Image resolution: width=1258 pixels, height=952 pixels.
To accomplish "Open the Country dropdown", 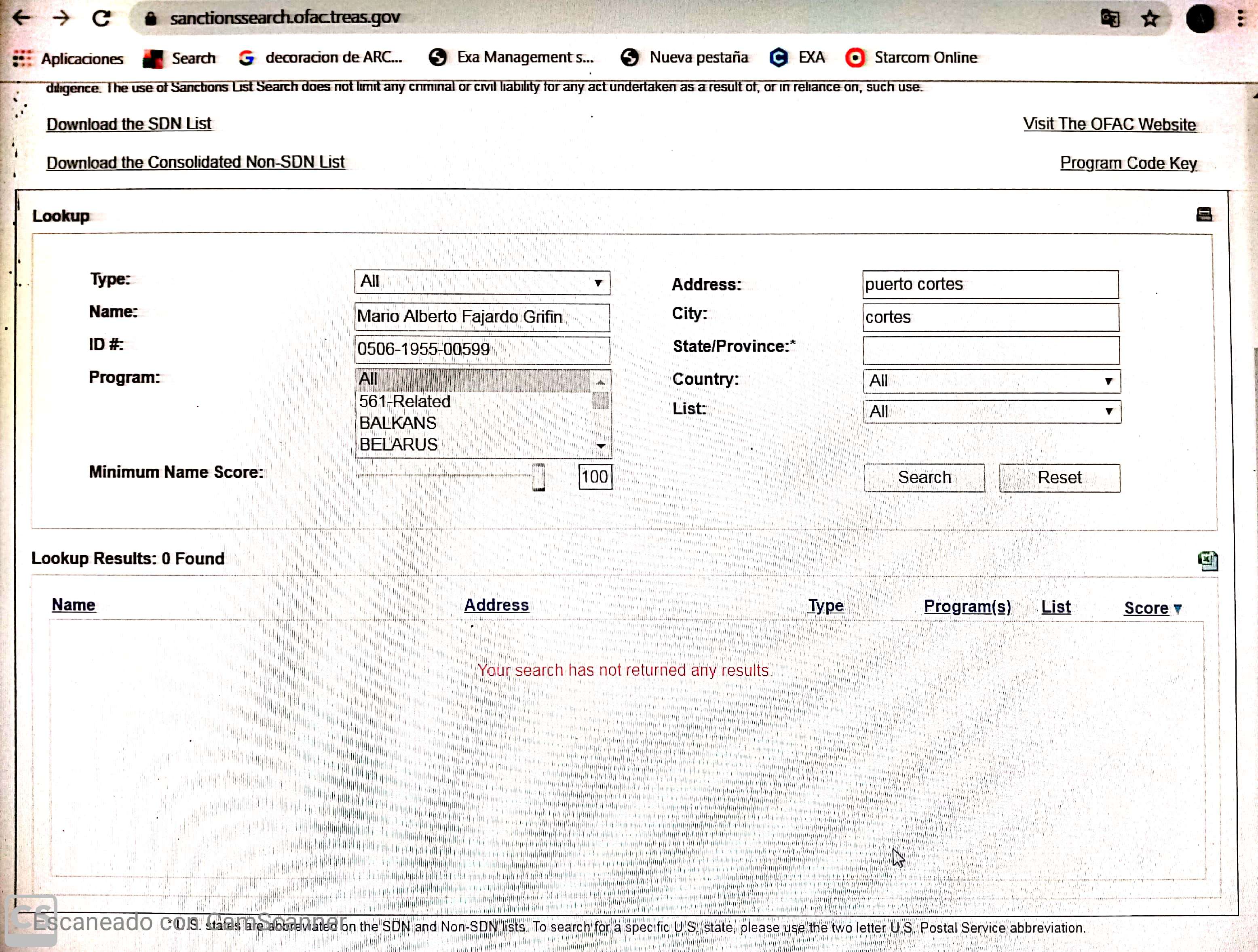I will pos(991,381).
